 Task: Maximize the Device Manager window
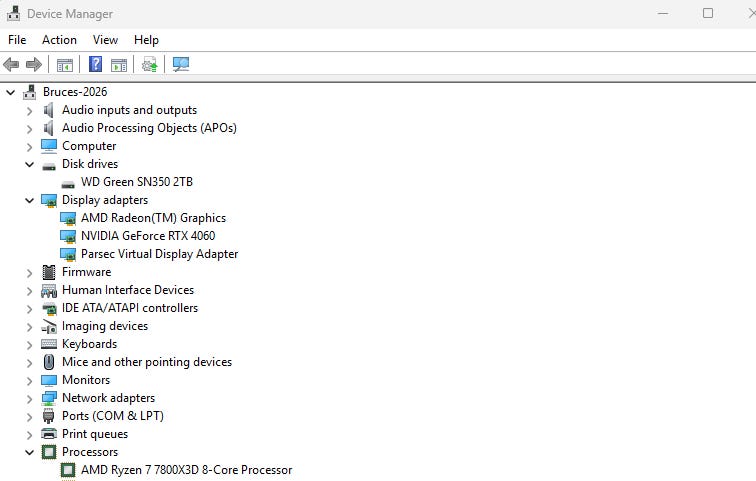tap(708, 13)
